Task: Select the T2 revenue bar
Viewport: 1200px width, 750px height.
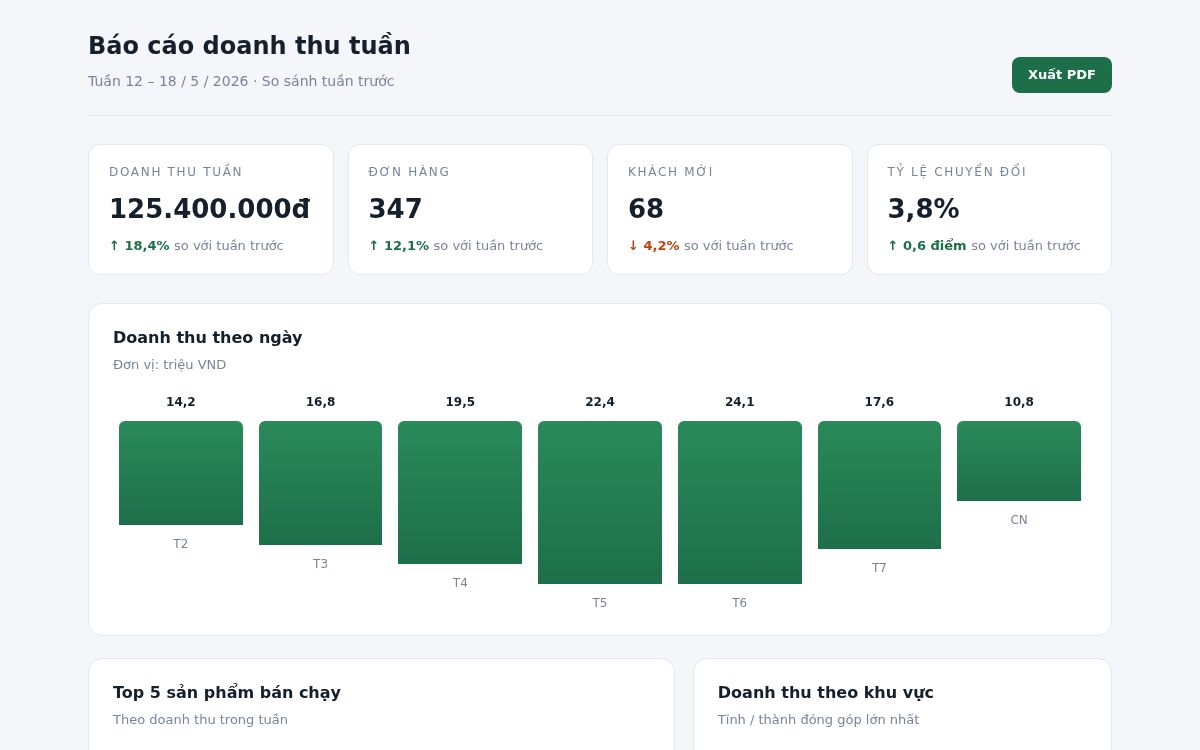Action: 181,473
